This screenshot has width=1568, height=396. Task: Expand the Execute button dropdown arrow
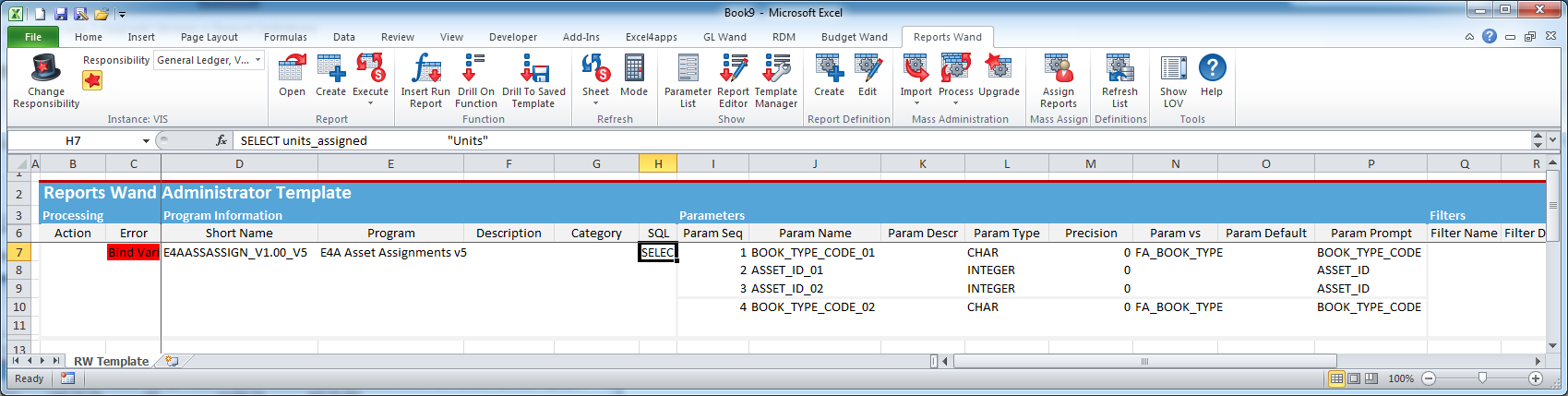(x=370, y=103)
